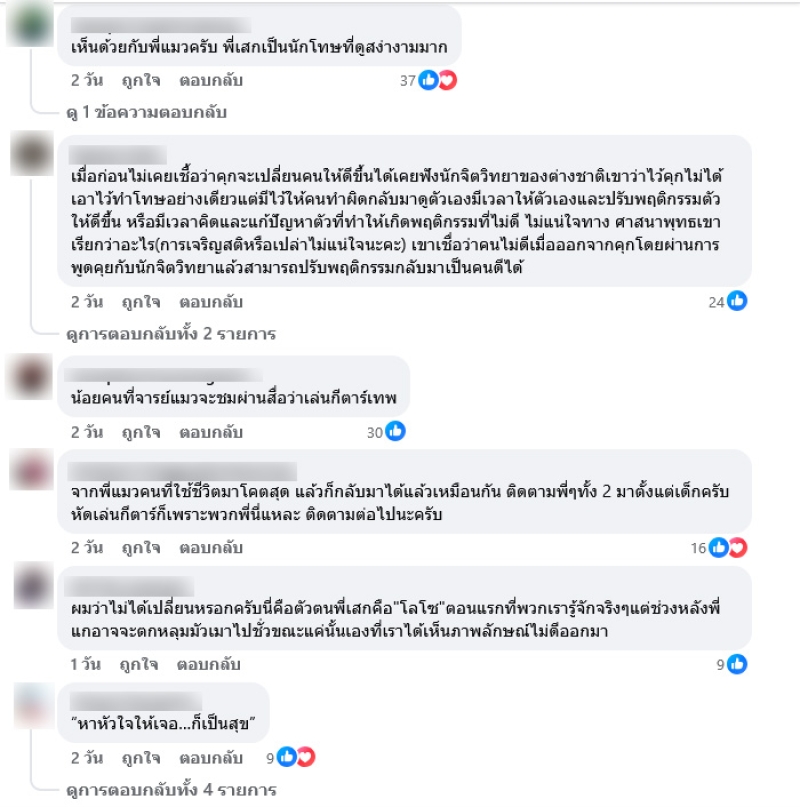The height and width of the screenshot is (807, 800).
Task: Open reactions on the "หาหัวใจให้เจอ" comment
Action: click(x=291, y=758)
